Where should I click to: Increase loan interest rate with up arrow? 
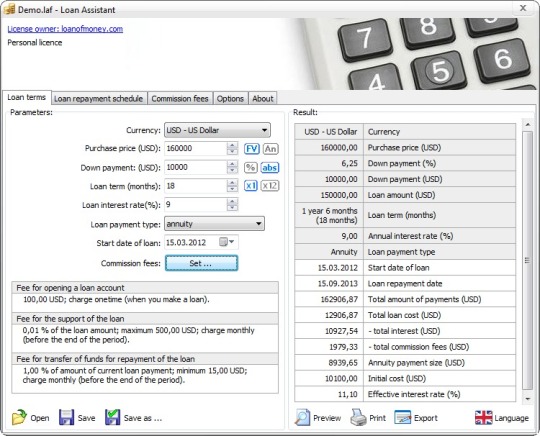232,201
